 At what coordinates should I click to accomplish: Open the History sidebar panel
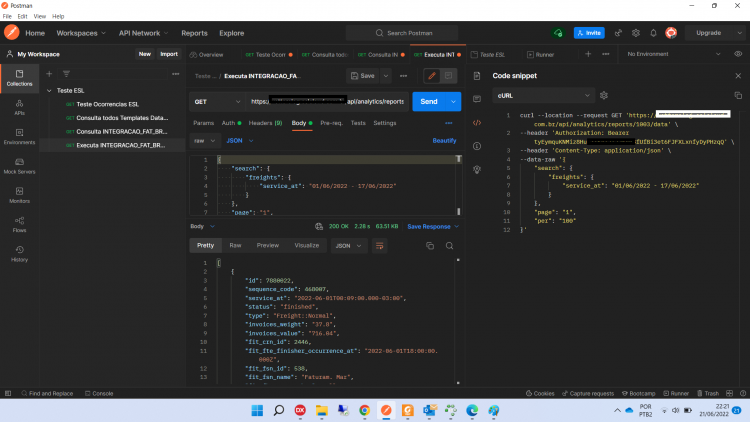[19, 254]
